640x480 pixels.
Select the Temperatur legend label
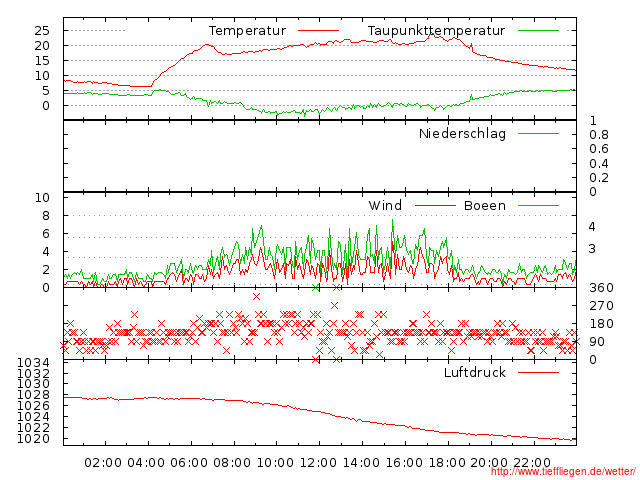pyautogui.click(x=247, y=31)
